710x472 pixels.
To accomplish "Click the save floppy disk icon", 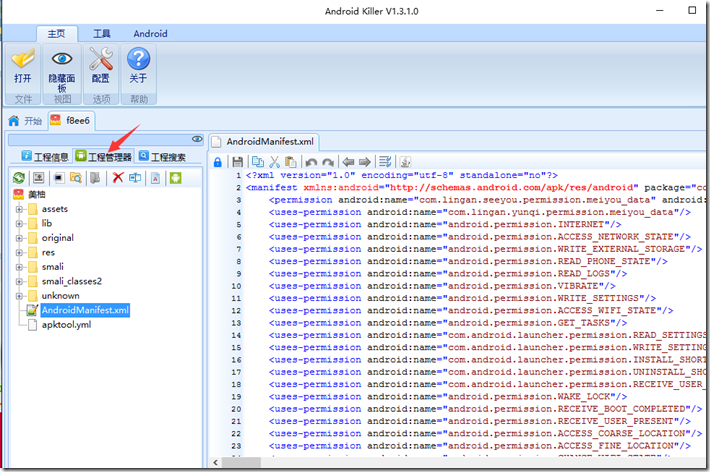I will click(238, 162).
